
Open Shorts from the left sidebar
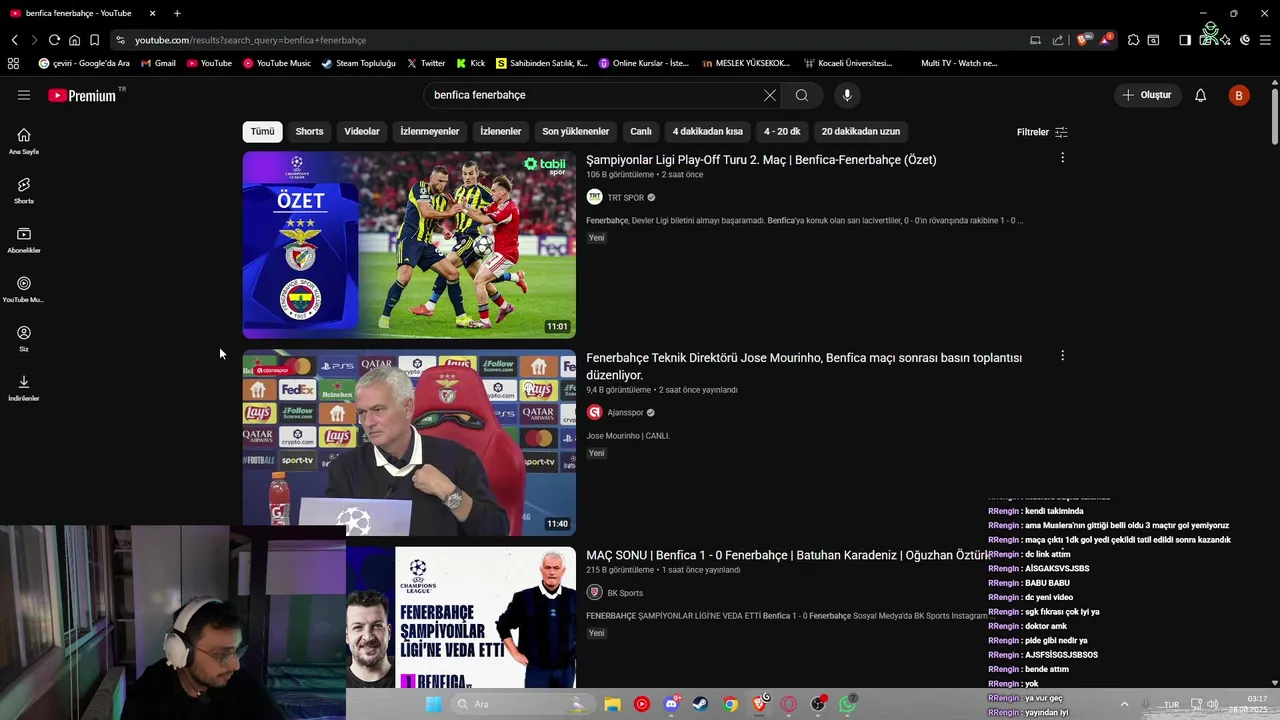pyautogui.click(x=24, y=190)
